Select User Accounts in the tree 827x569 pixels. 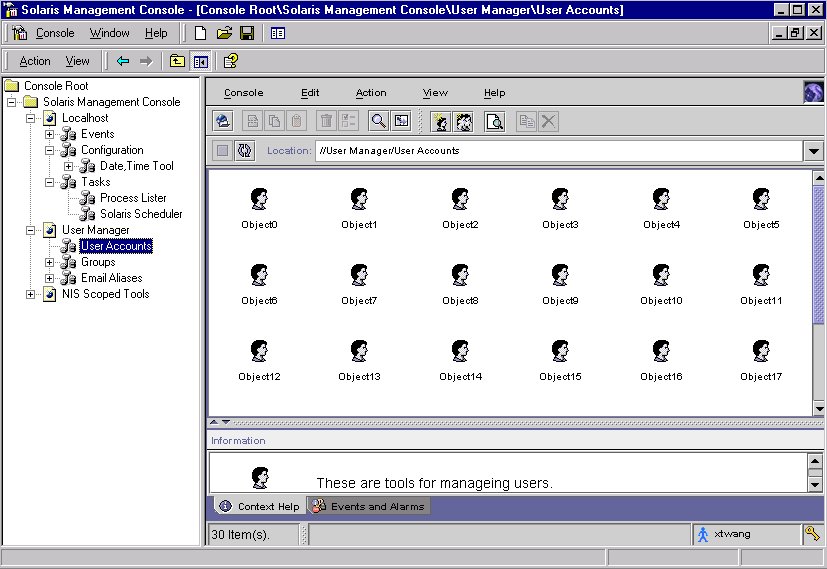[116, 246]
